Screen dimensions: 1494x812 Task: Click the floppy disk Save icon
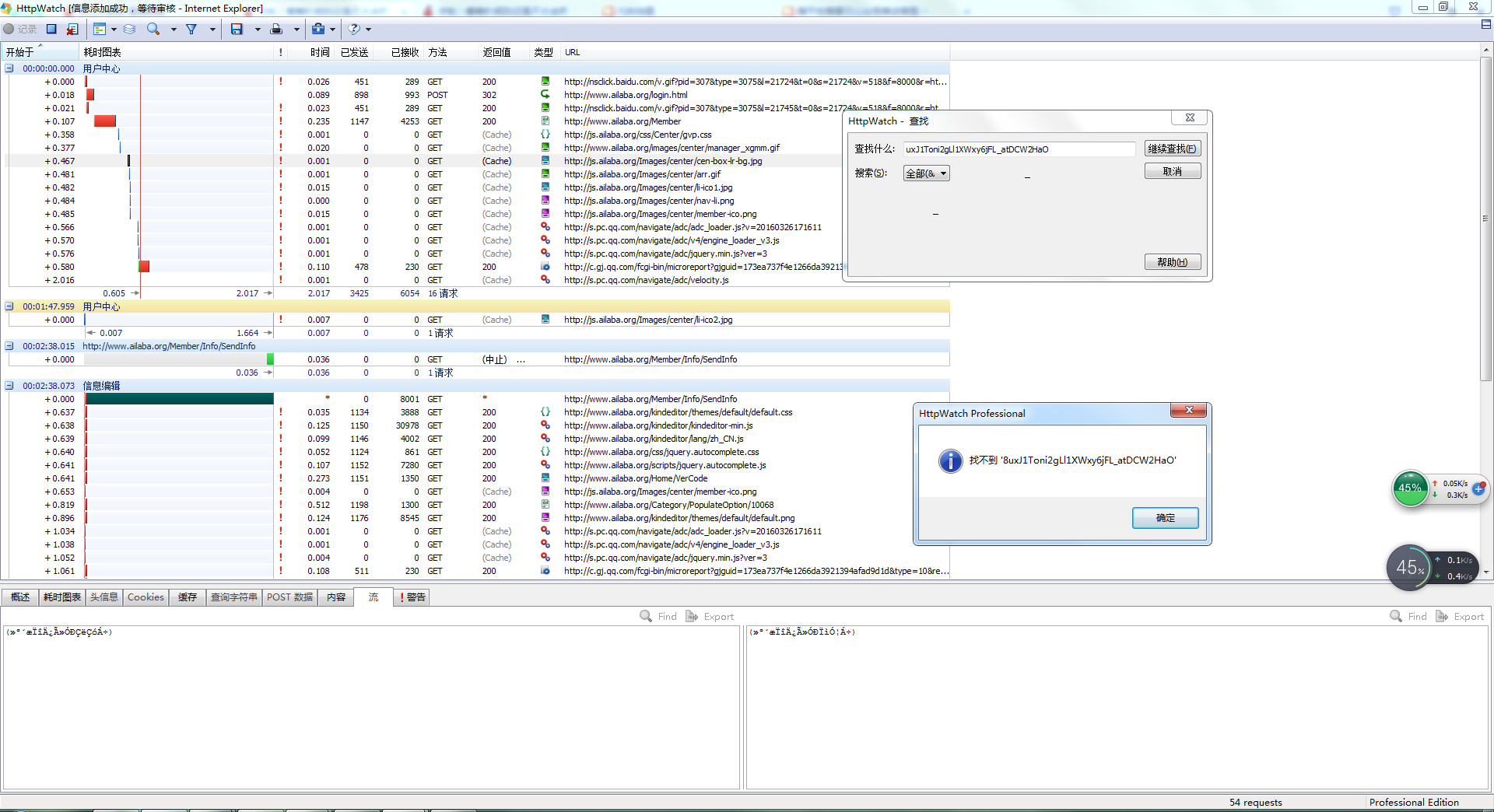(237, 29)
